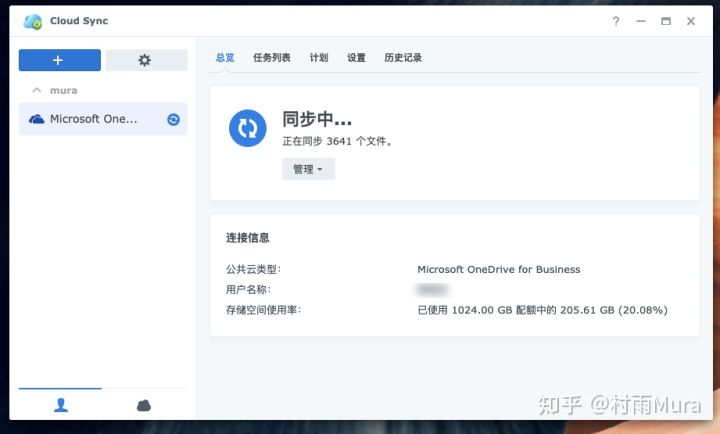The height and width of the screenshot is (434, 720).
Task: Go to the 设置 tab
Action: pyautogui.click(x=356, y=58)
